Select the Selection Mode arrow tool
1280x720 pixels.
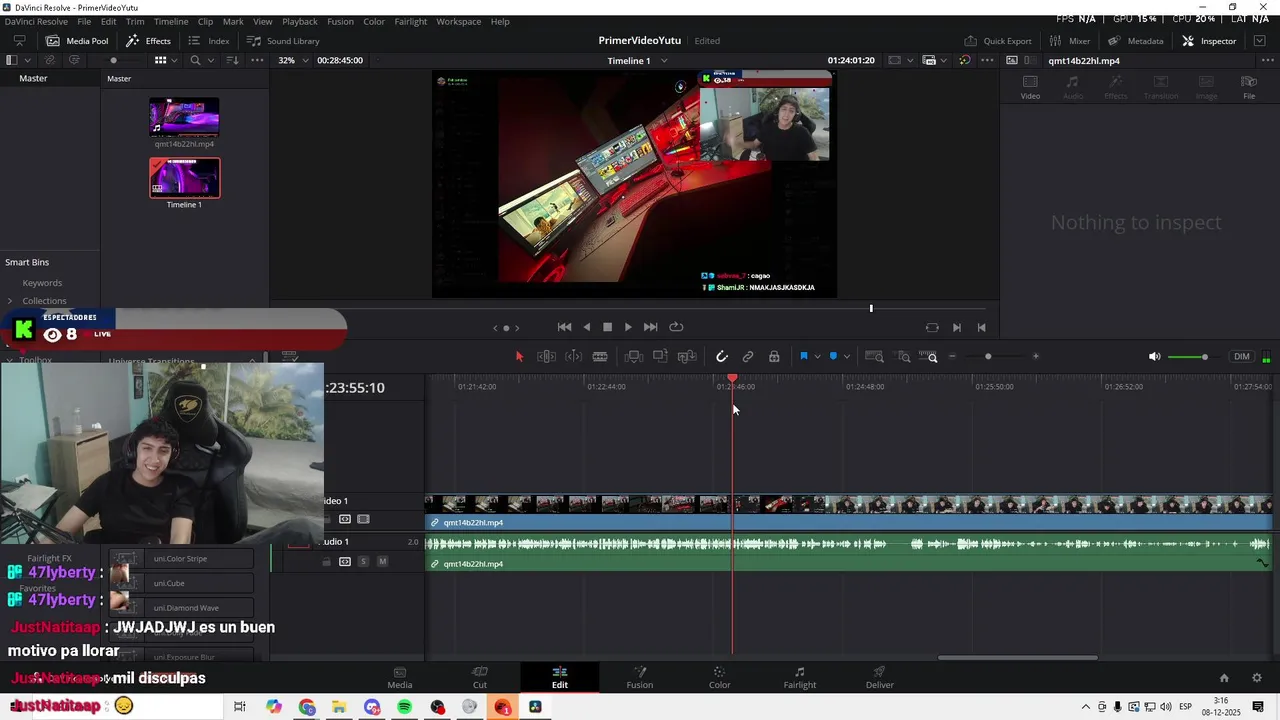tap(519, 357)
